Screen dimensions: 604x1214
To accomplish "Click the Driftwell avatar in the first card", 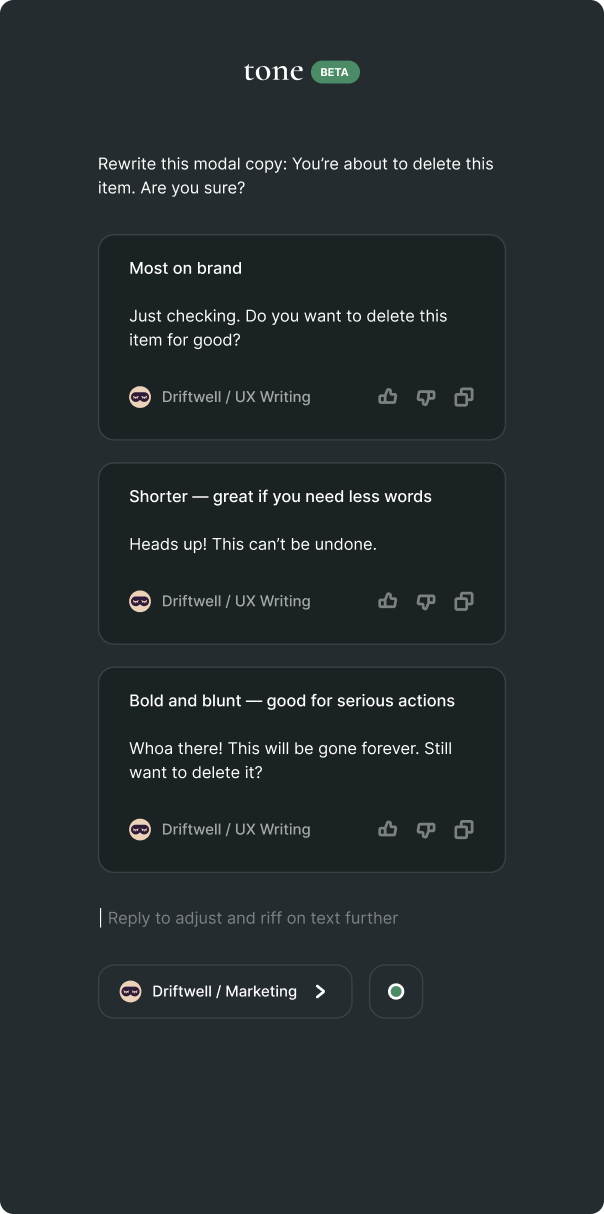I will point(140,397).
